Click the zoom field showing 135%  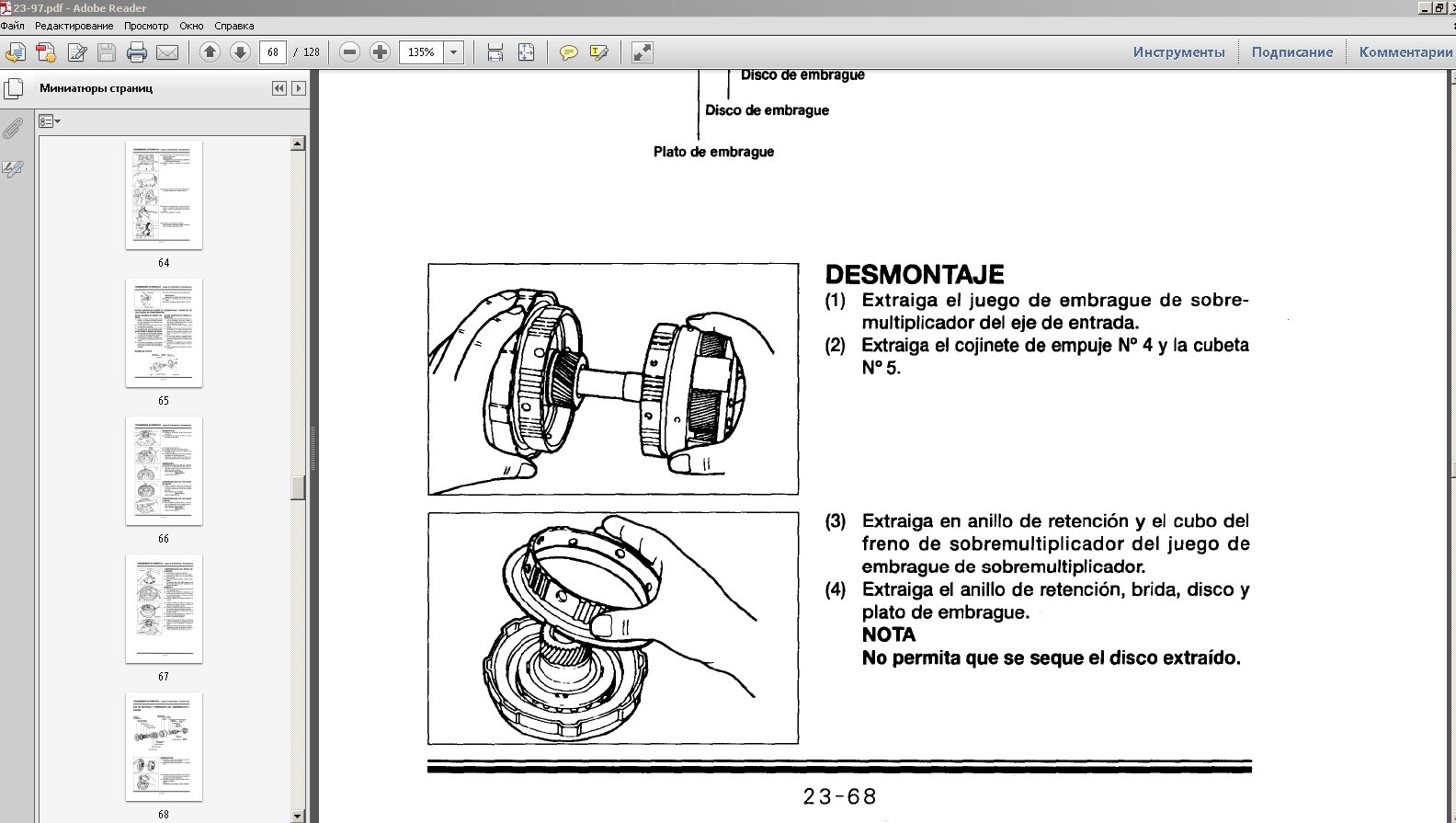[422, 52]
